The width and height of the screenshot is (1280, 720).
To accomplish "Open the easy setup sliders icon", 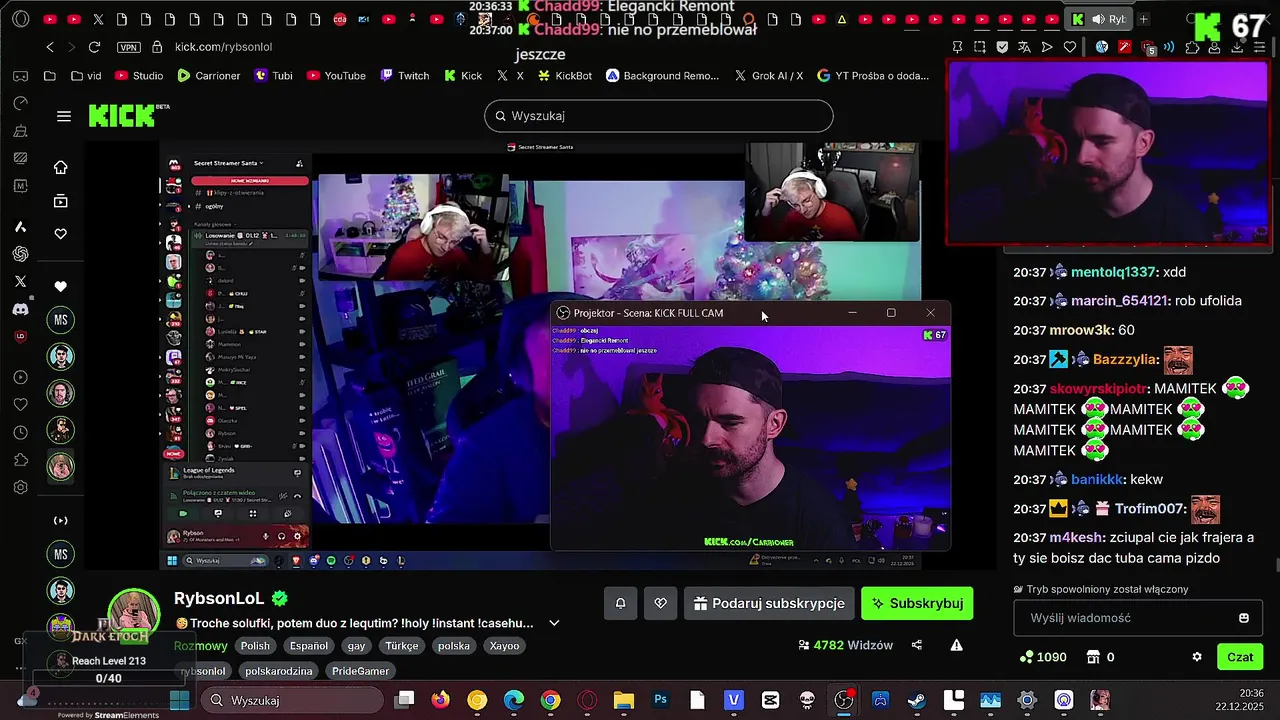I will 1259,47.
